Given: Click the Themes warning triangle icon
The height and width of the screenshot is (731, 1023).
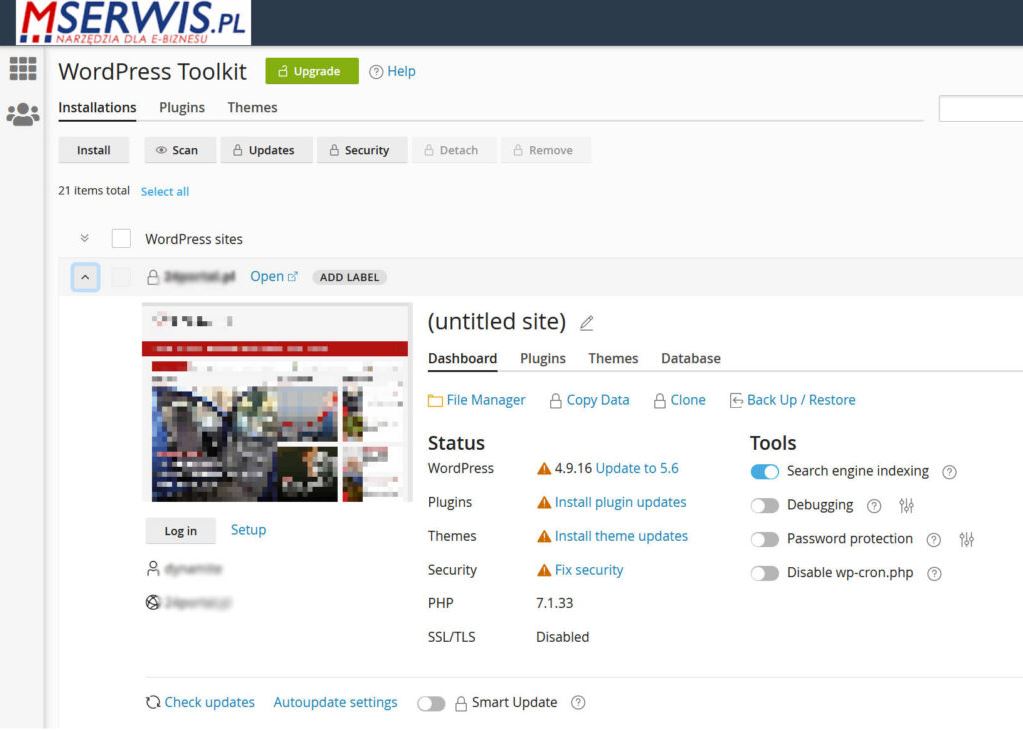Looking at the screenshot, I should pyautogui.click(x=543, y=537).
